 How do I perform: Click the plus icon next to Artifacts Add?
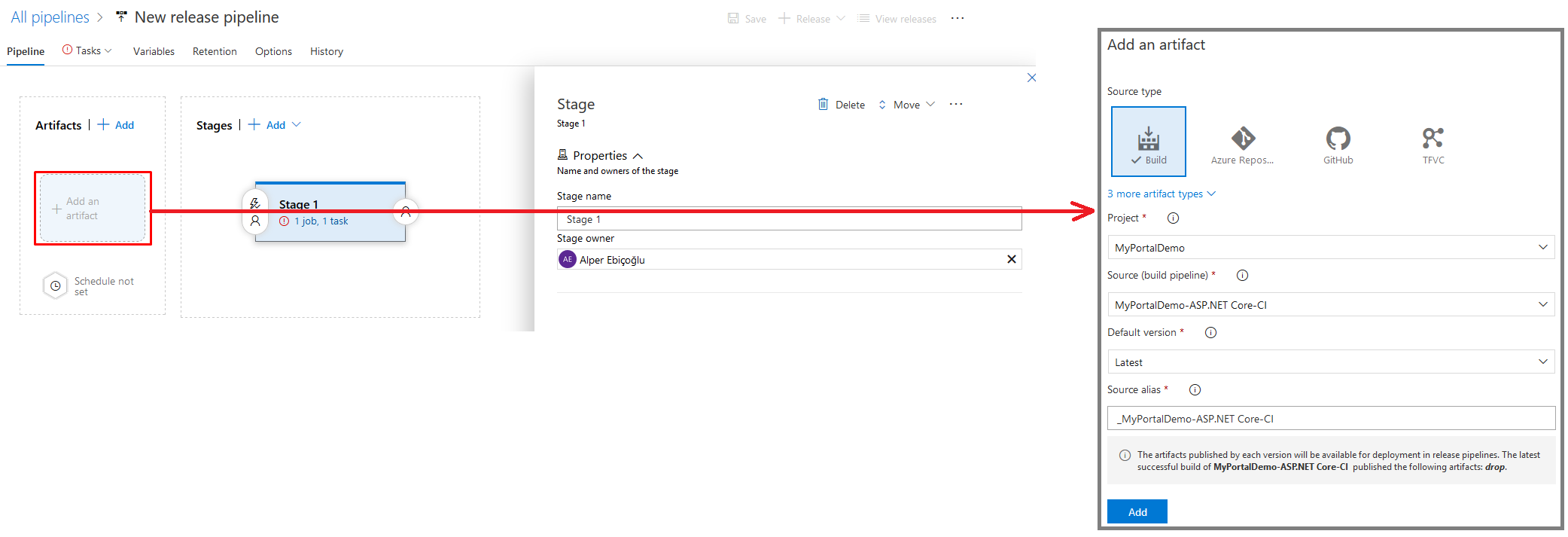click(x=103, y=125)
